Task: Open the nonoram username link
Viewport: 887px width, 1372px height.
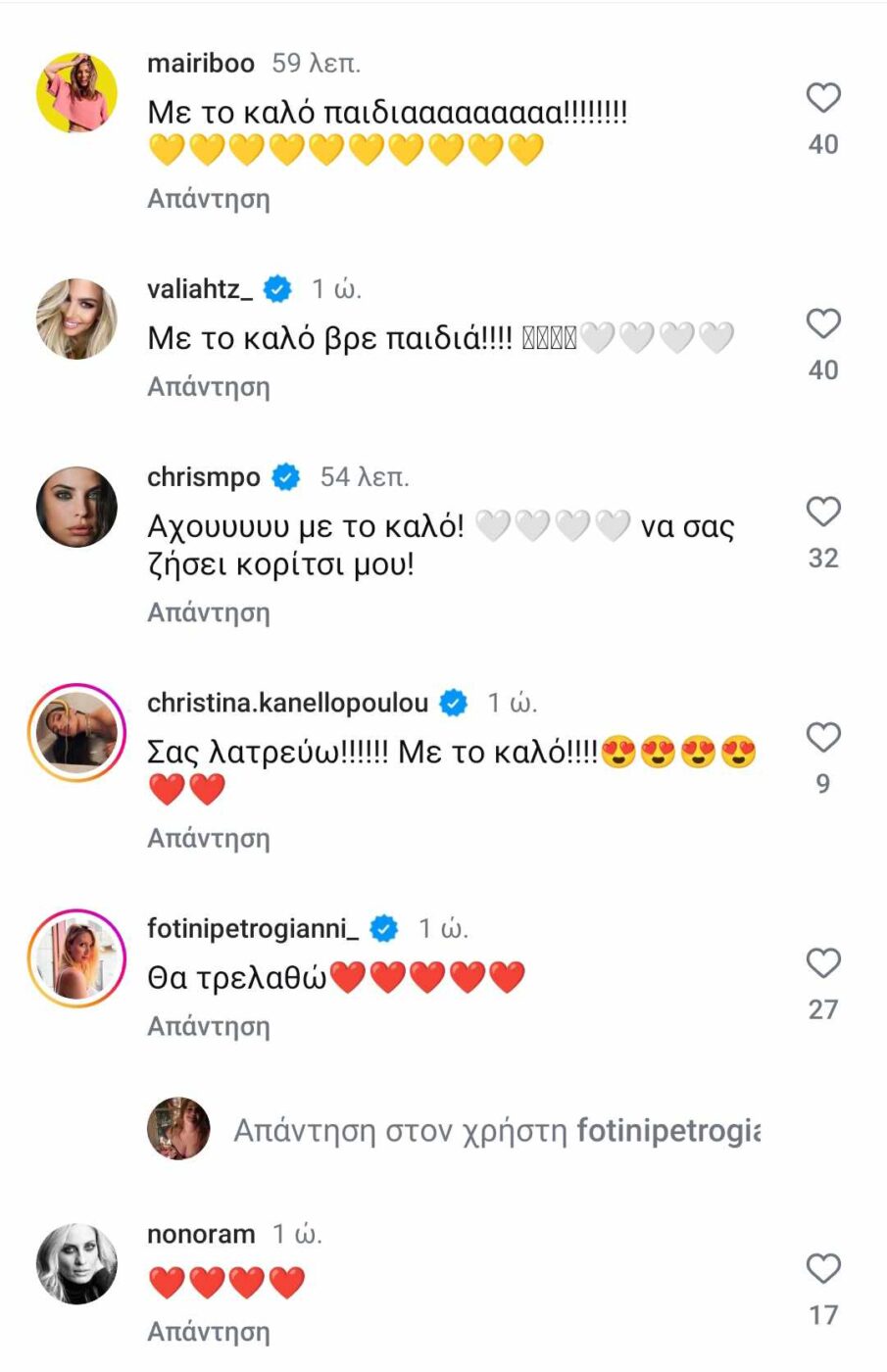Action: coord(201,1234)
